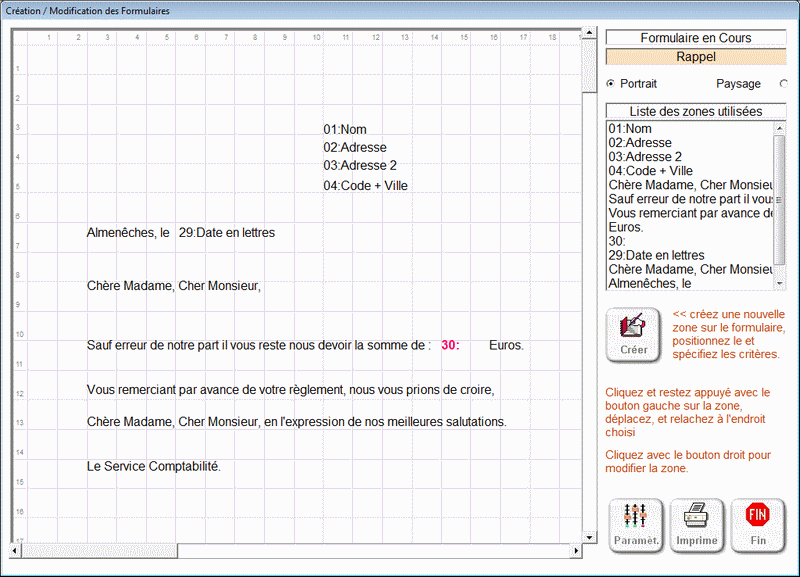800x577 pixels.
Task: Select 'Almenêches, le' in the zones list
Action: point(690,283)
